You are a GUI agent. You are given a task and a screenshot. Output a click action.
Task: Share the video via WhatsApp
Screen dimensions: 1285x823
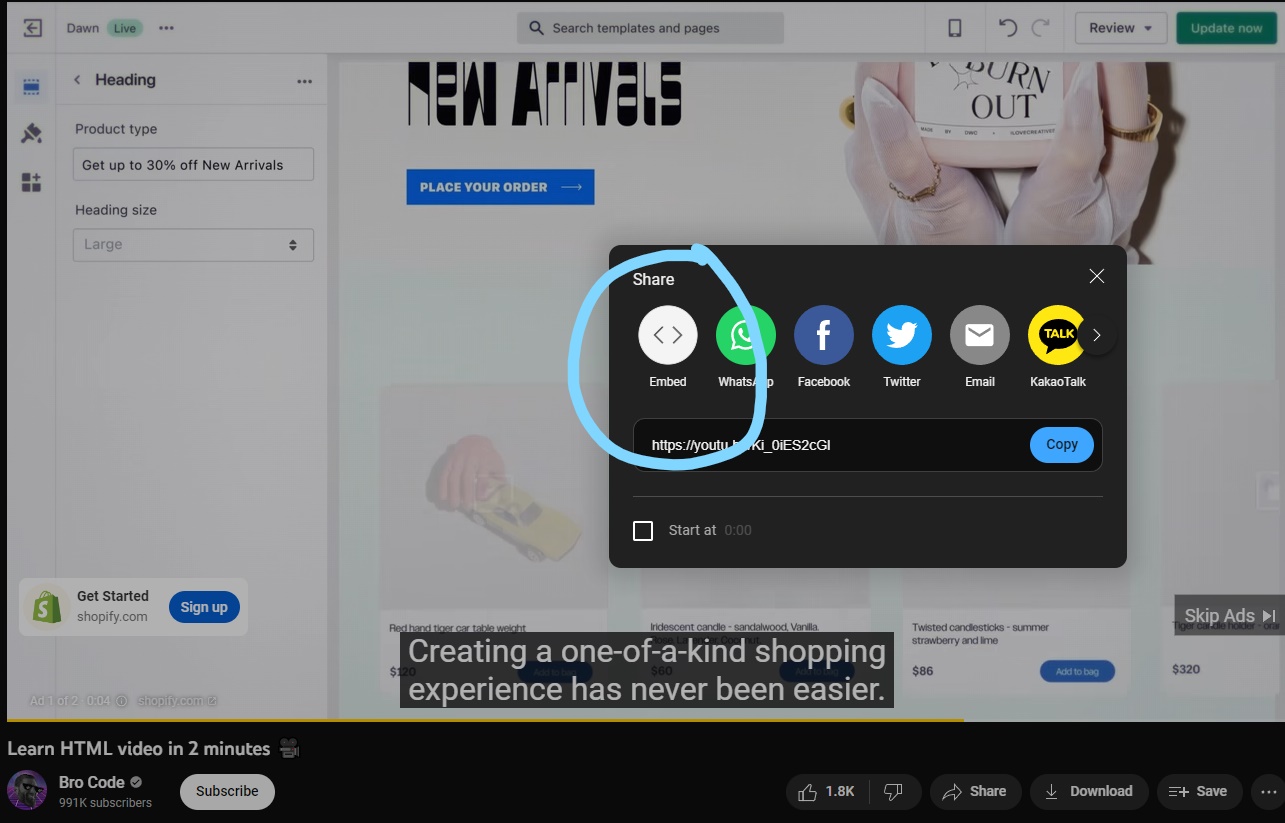point(745,336)
